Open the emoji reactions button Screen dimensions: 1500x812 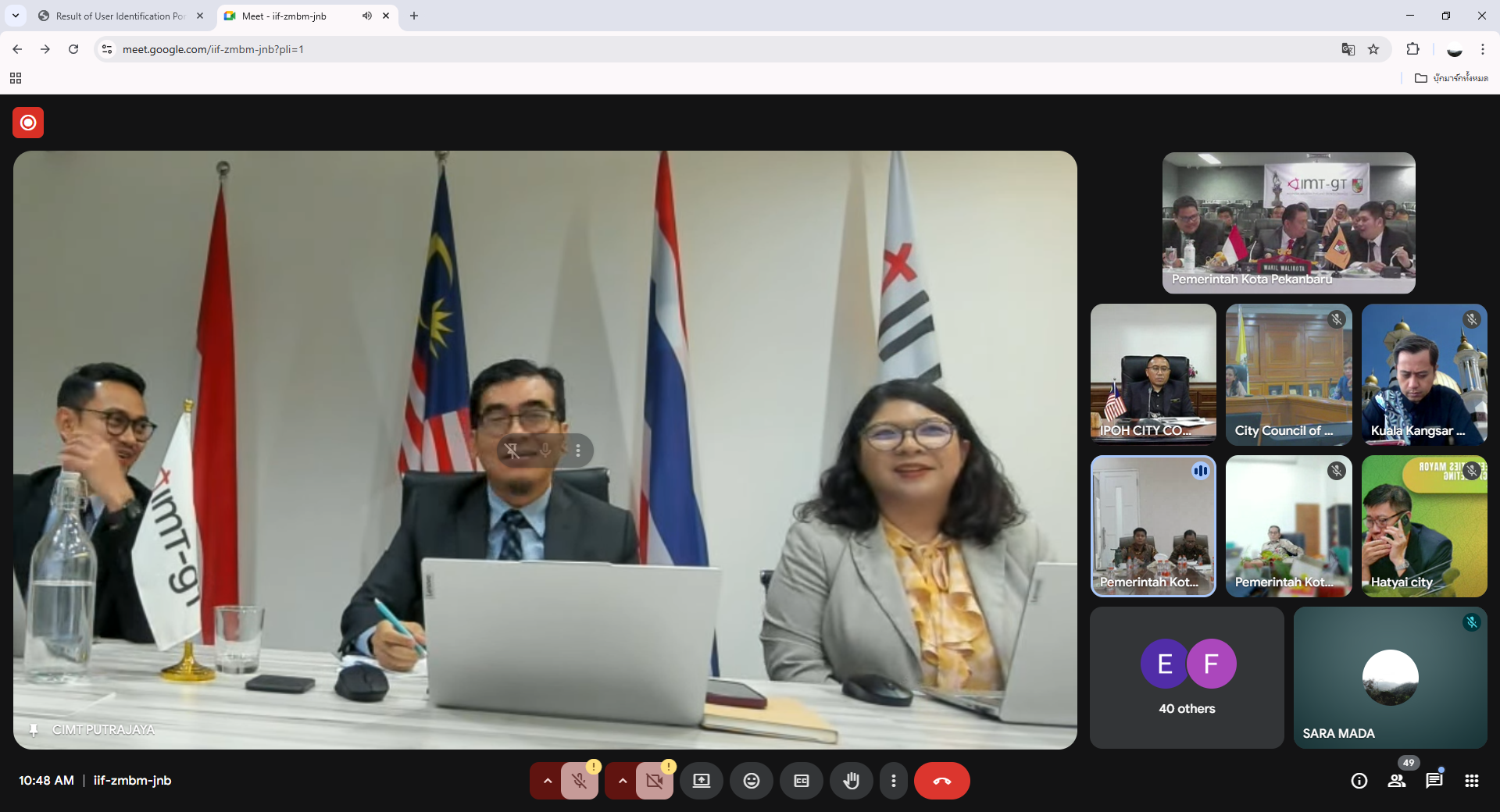pos(751,781)
